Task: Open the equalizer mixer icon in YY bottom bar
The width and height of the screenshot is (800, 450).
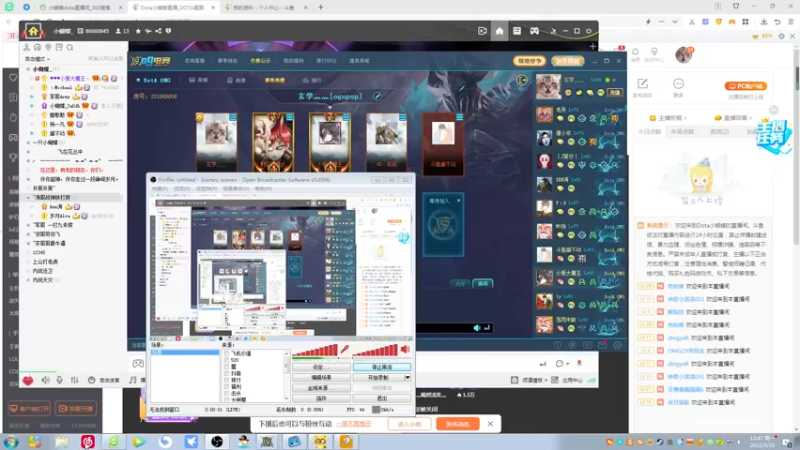Action: 74,380
